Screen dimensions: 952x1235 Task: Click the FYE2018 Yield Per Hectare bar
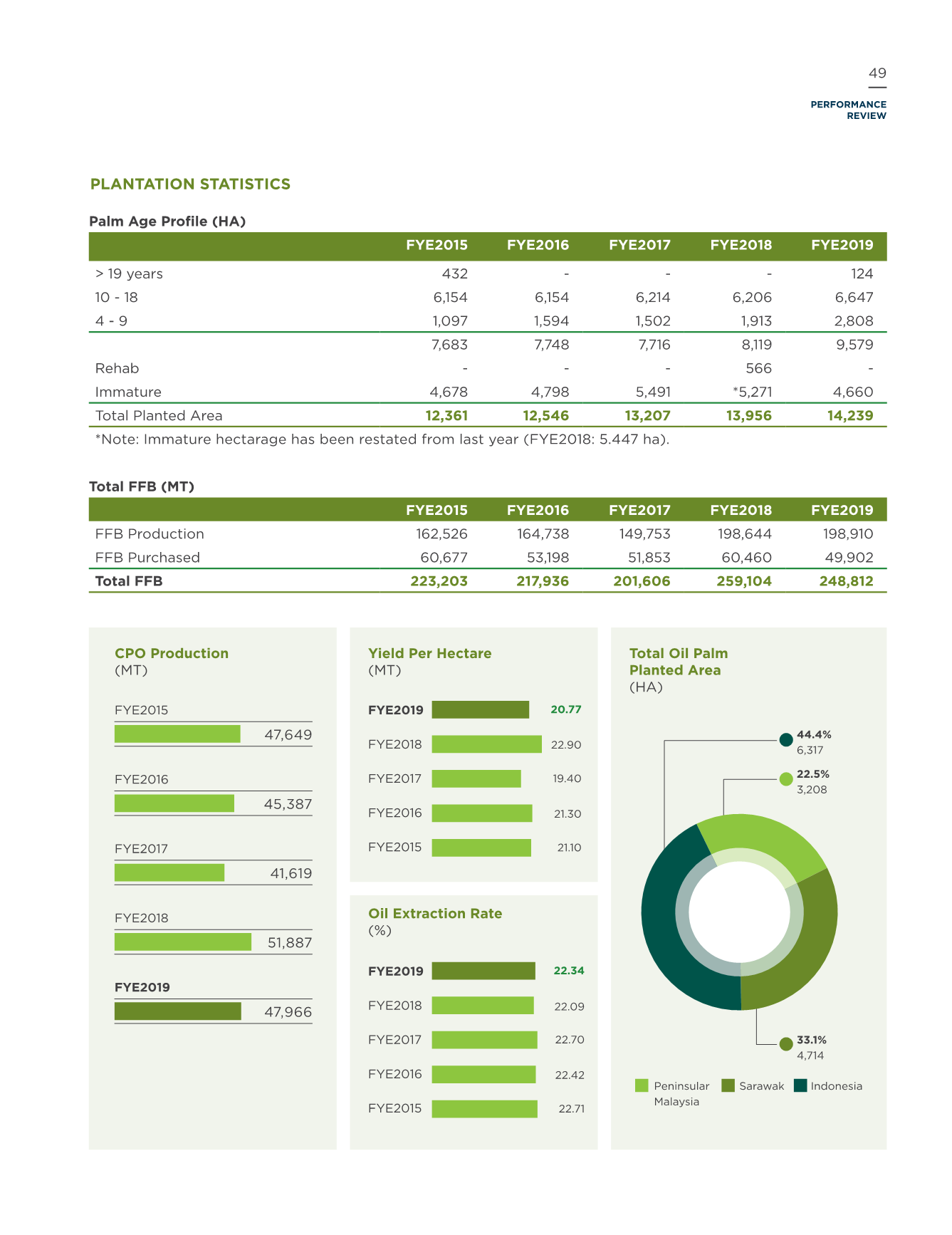coord(487,744)
